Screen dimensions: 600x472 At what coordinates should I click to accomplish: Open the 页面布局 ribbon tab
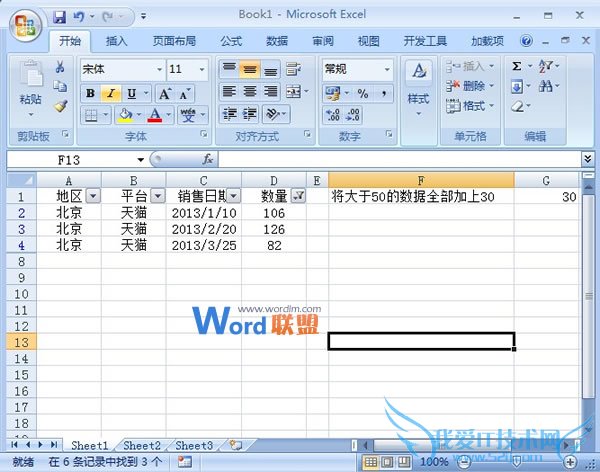point(174,41)
